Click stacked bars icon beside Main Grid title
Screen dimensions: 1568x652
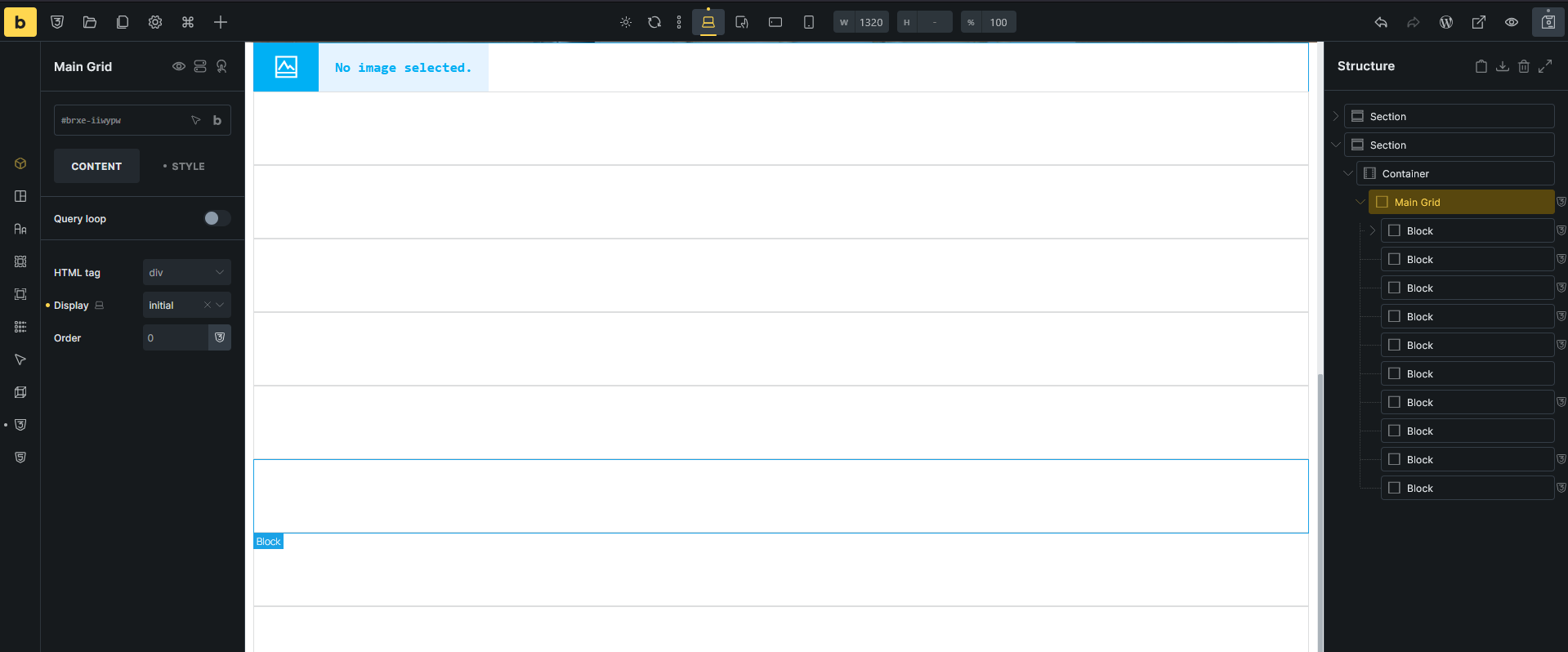pyautogui.click(x=200, y=66)
